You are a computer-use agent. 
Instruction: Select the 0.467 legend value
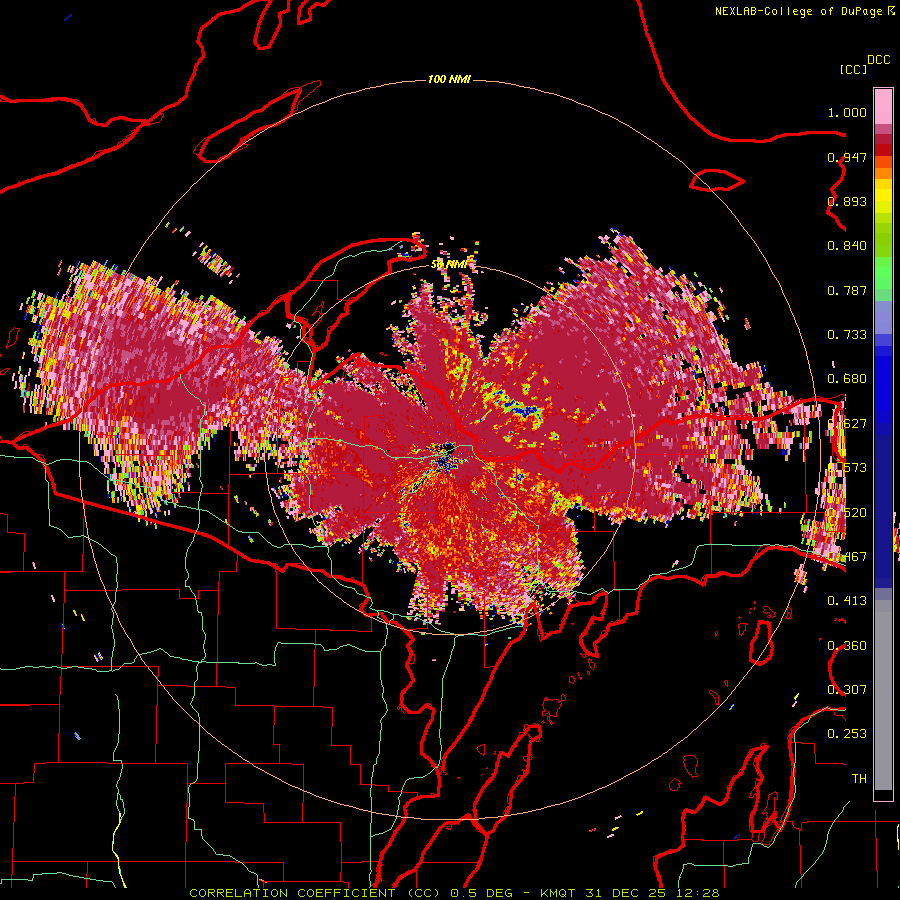click(847, 557)
